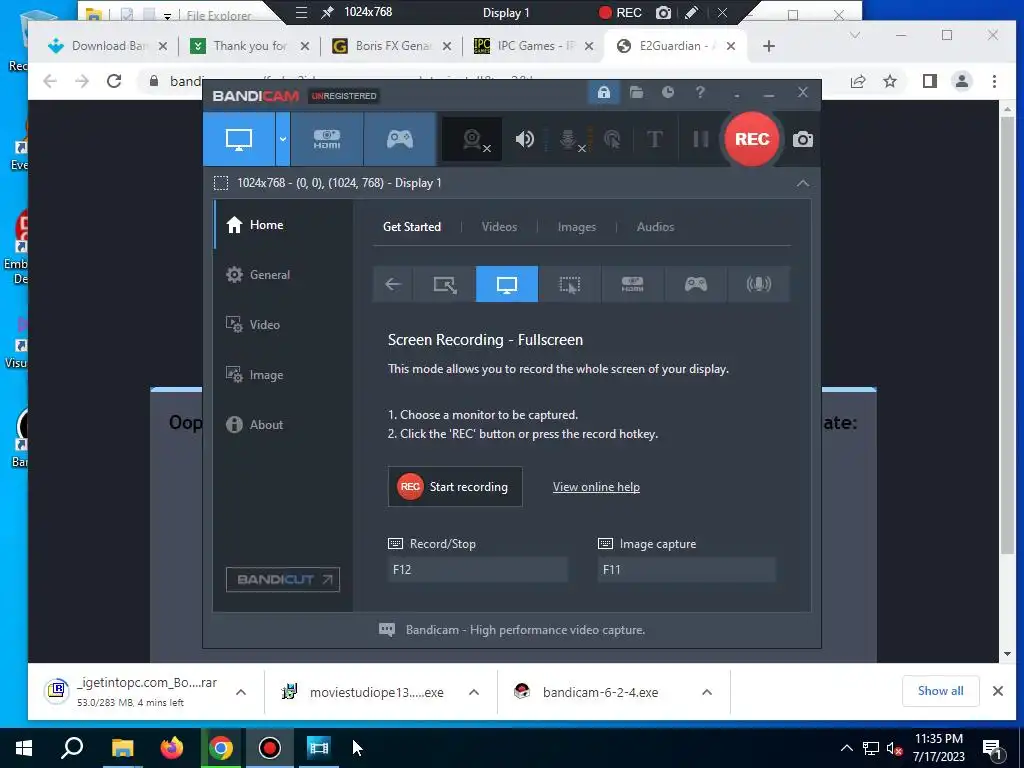Click drawing pencil icon in recording bar
Screen dimensions: 1024x768
692,12
